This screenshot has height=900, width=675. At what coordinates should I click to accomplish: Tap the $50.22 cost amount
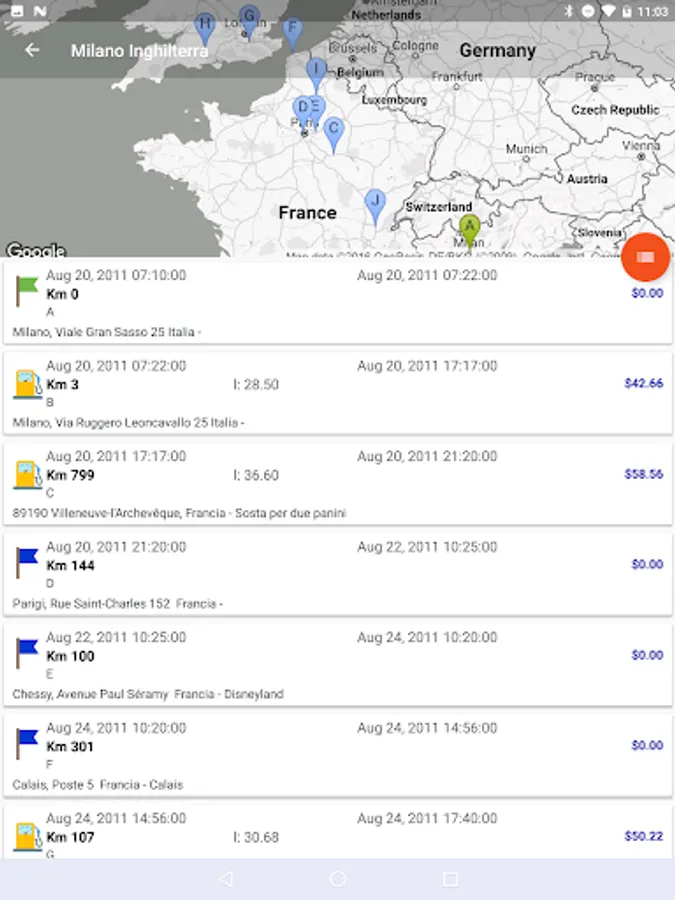(x=643, y=836)
